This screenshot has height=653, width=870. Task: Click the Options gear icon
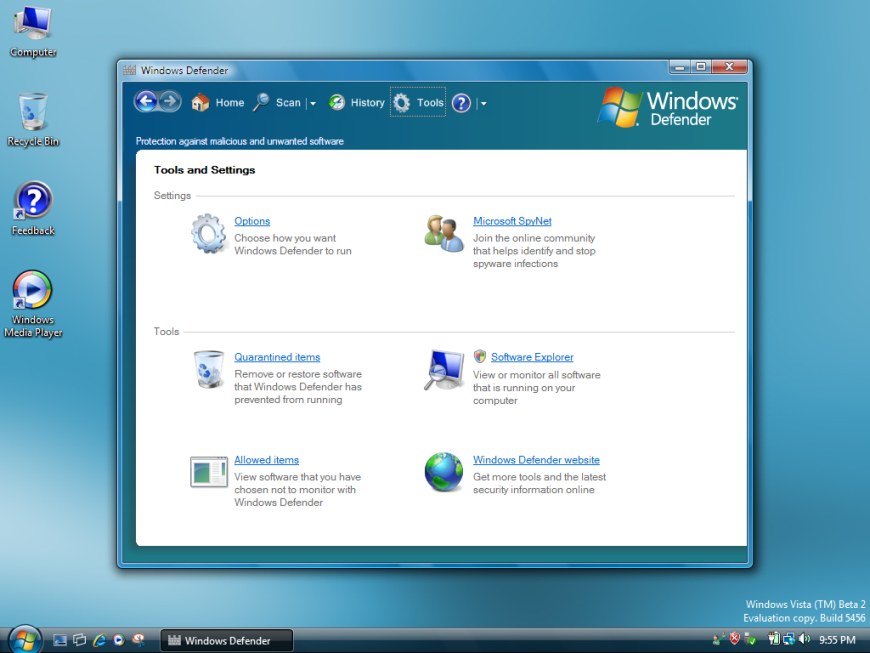coord(209,234)
